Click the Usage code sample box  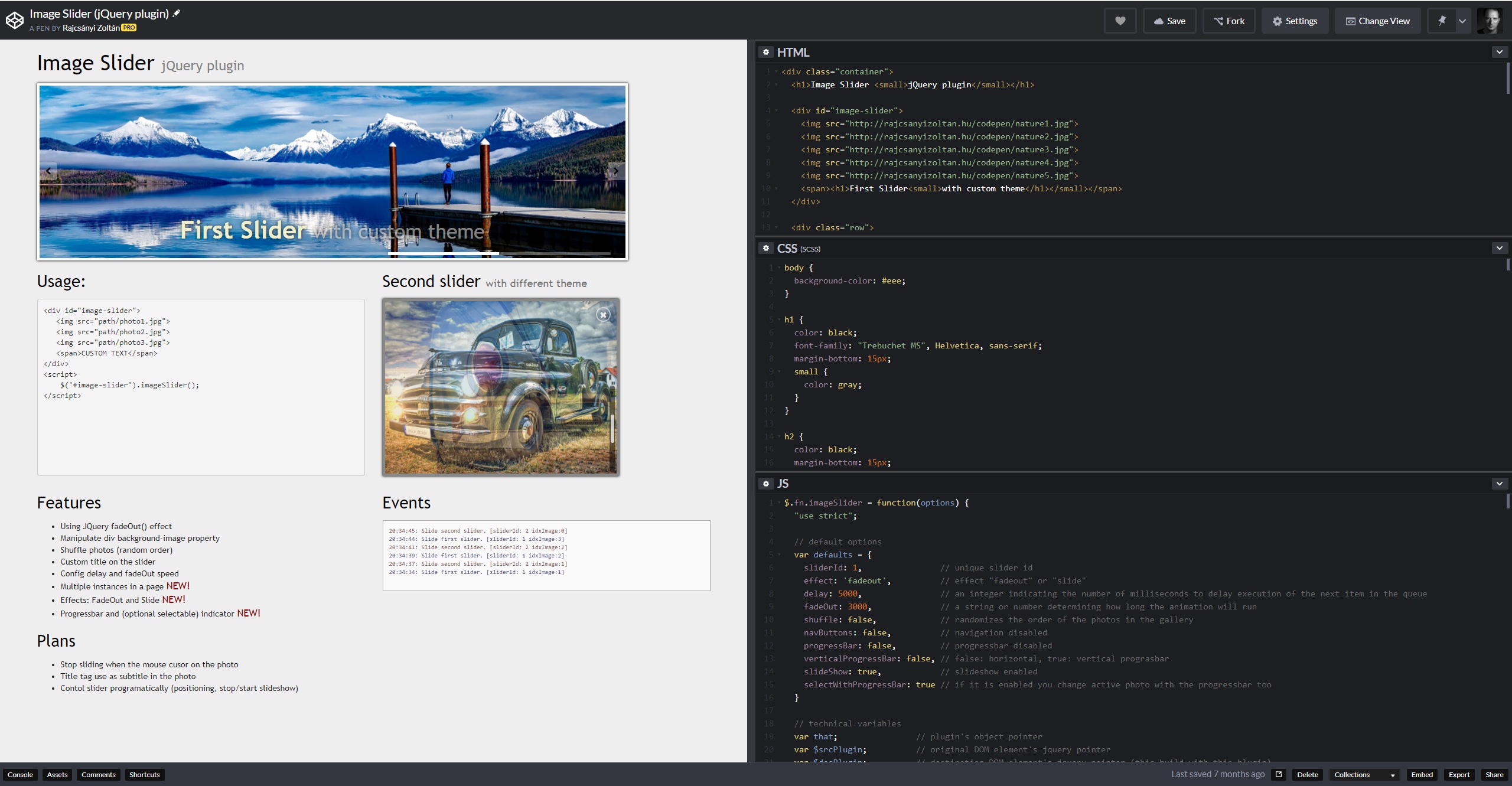201,387
